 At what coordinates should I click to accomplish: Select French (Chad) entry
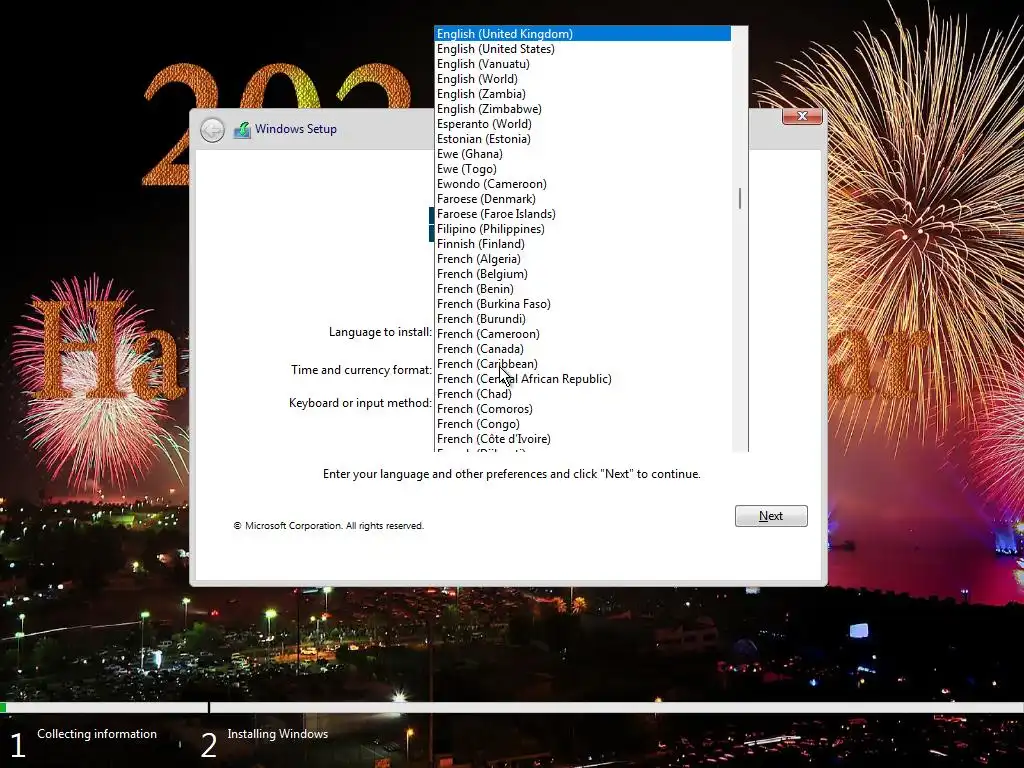click(x=583, y=394)
